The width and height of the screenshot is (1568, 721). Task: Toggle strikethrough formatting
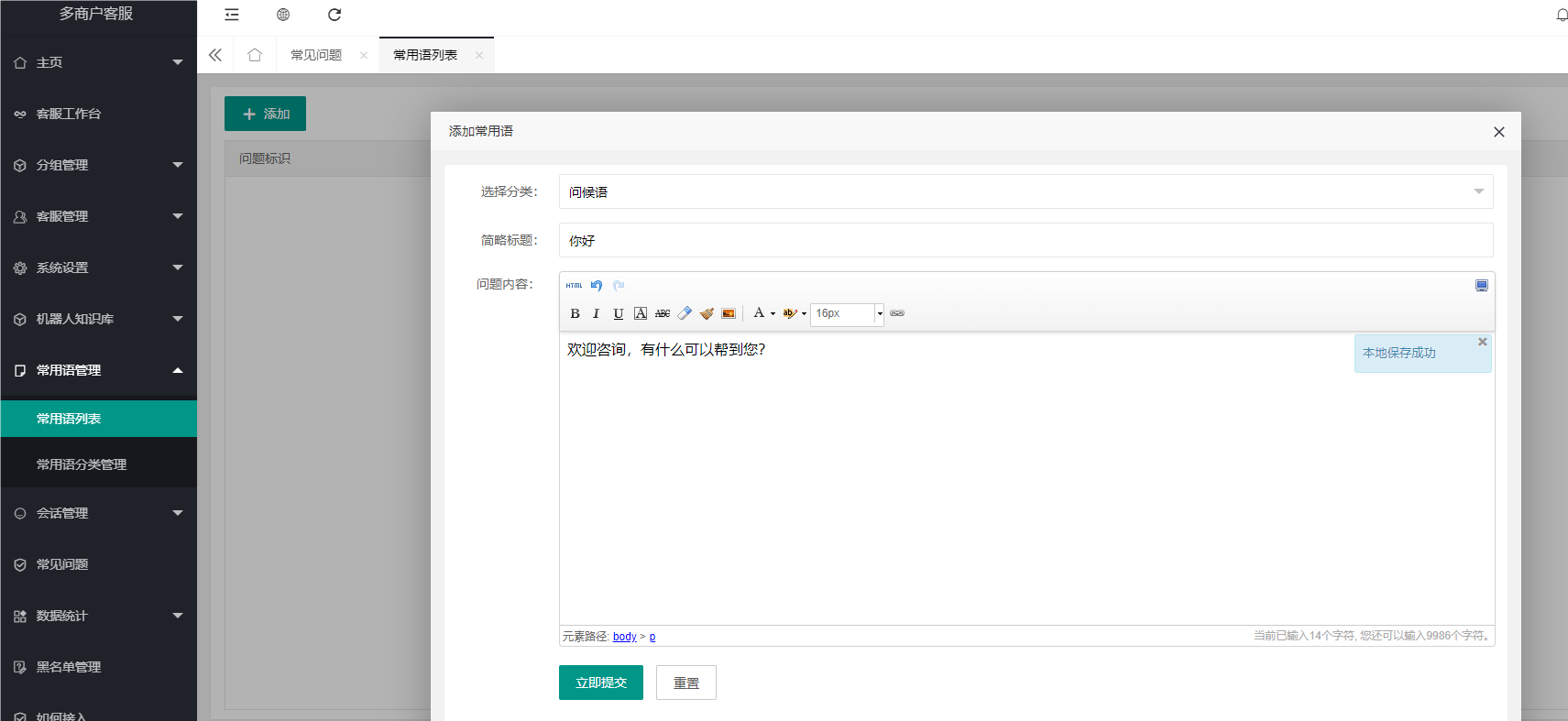coord(663,313)
